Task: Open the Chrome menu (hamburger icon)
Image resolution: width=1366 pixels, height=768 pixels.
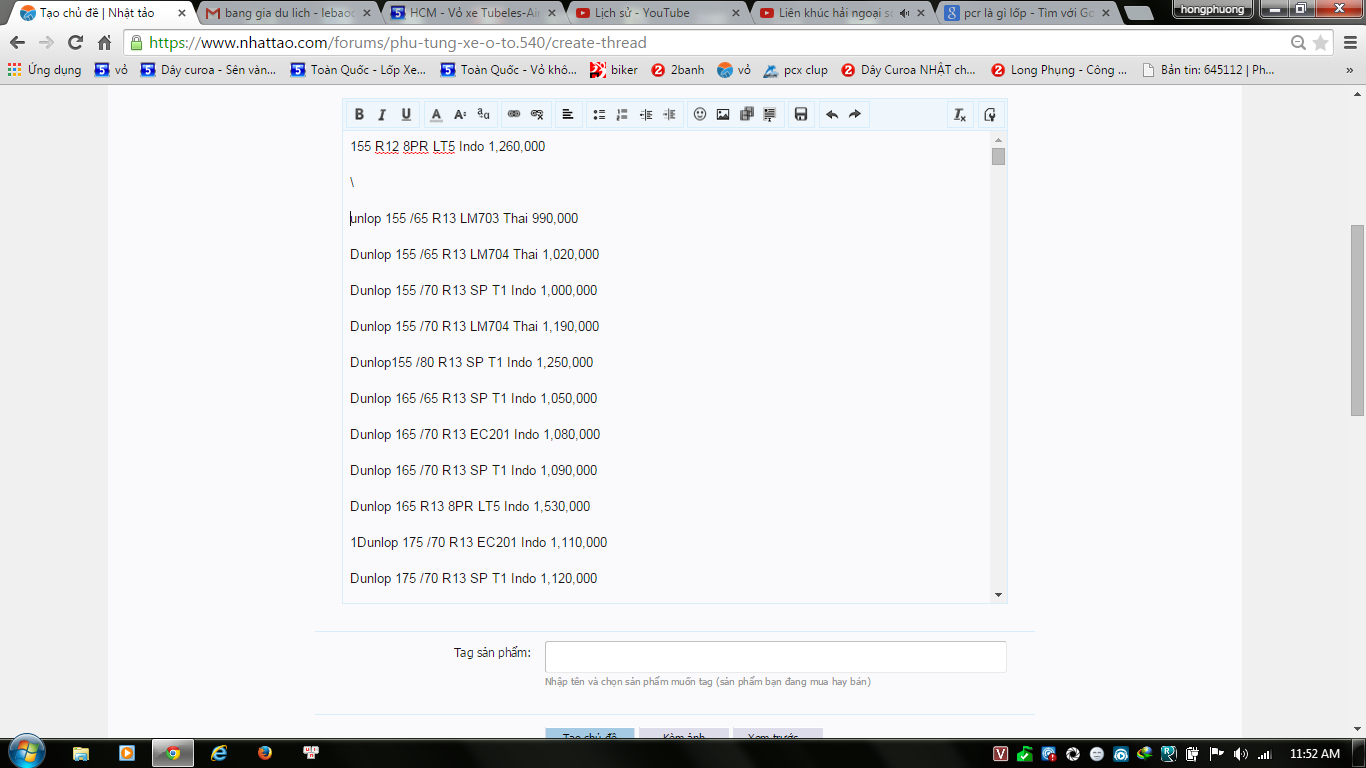Action: click(x=1349, y=43)
